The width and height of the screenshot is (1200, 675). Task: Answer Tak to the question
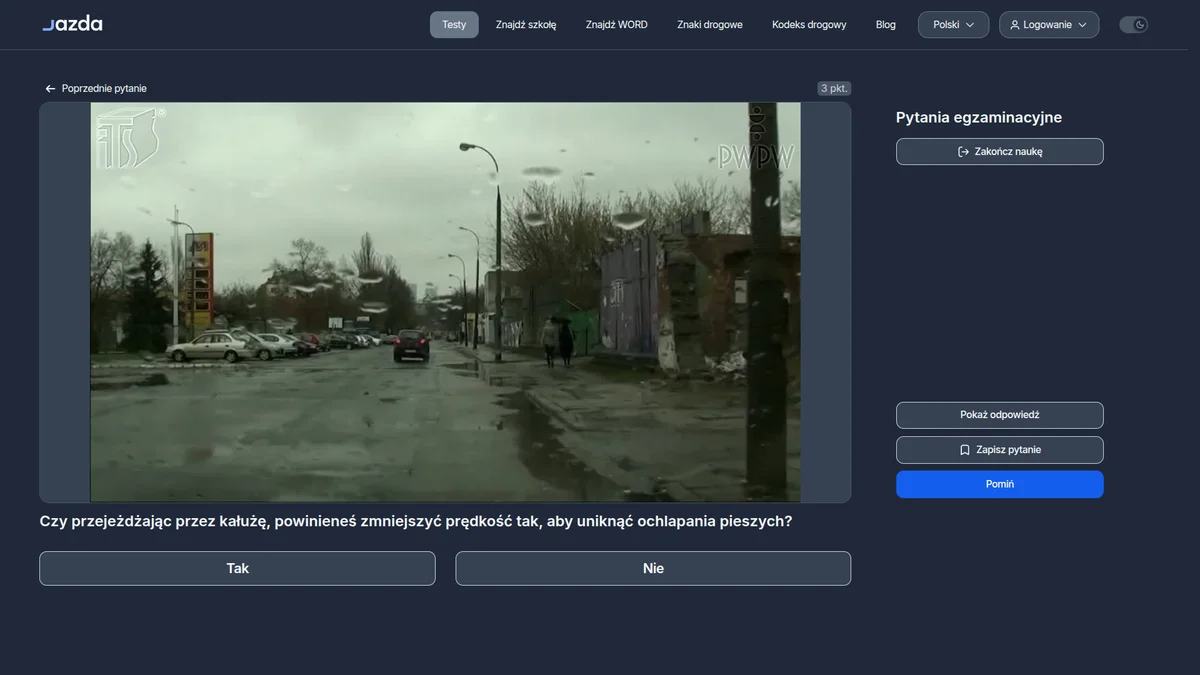tap(237, 568)
